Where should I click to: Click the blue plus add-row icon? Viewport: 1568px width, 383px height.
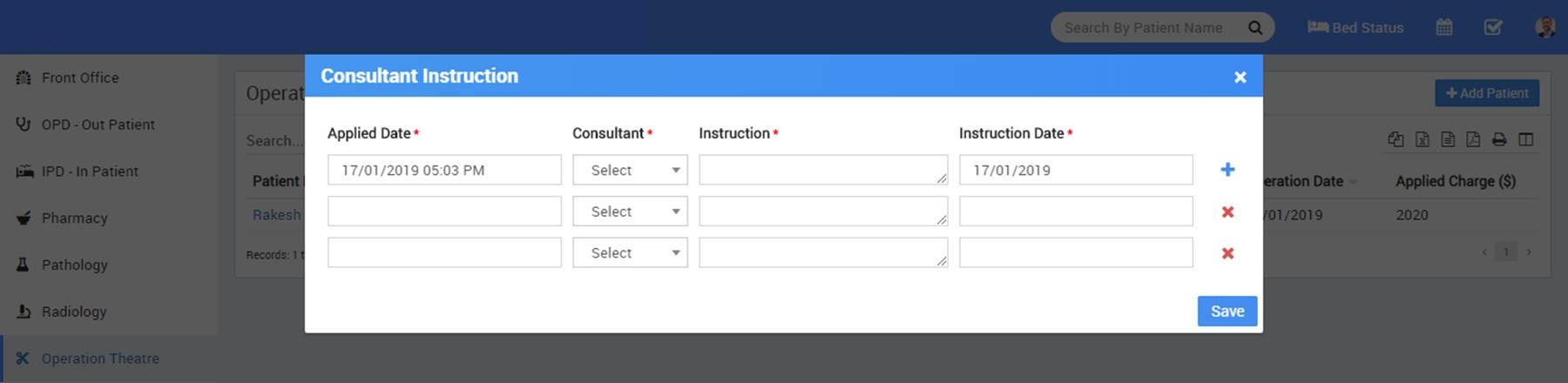1227,170
